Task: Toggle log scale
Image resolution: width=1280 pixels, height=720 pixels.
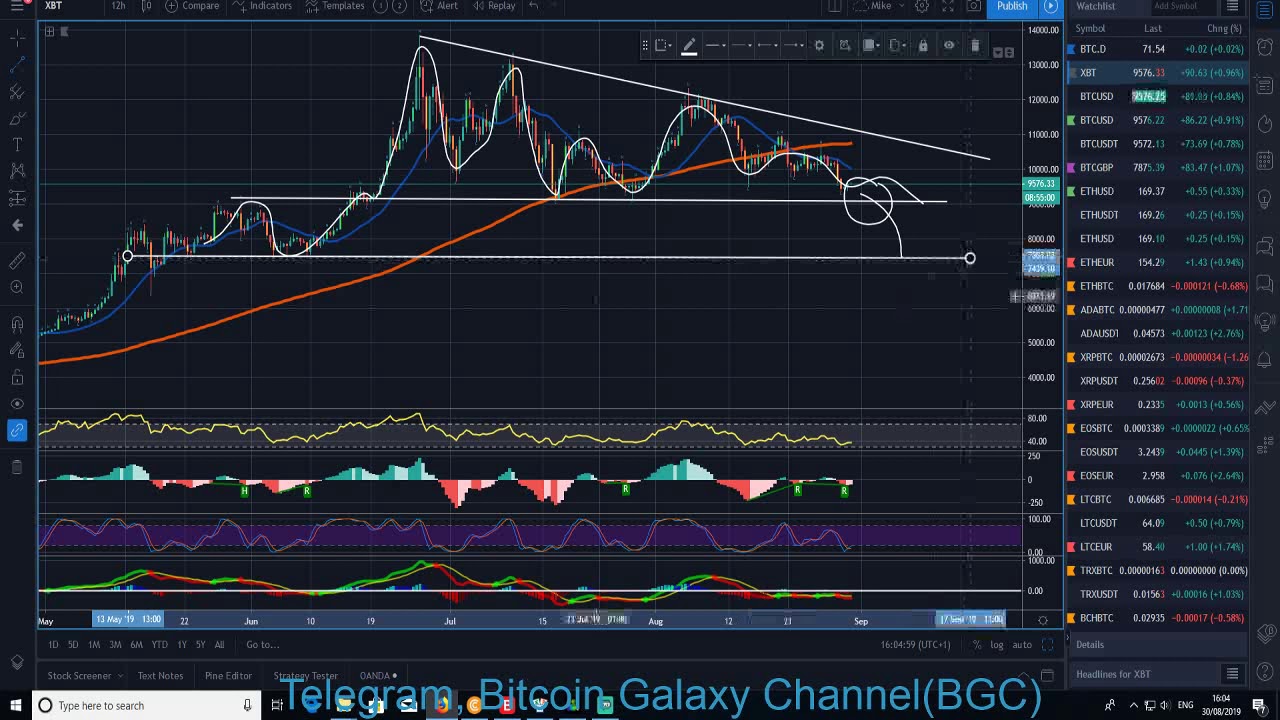Action: pos(997,644)
